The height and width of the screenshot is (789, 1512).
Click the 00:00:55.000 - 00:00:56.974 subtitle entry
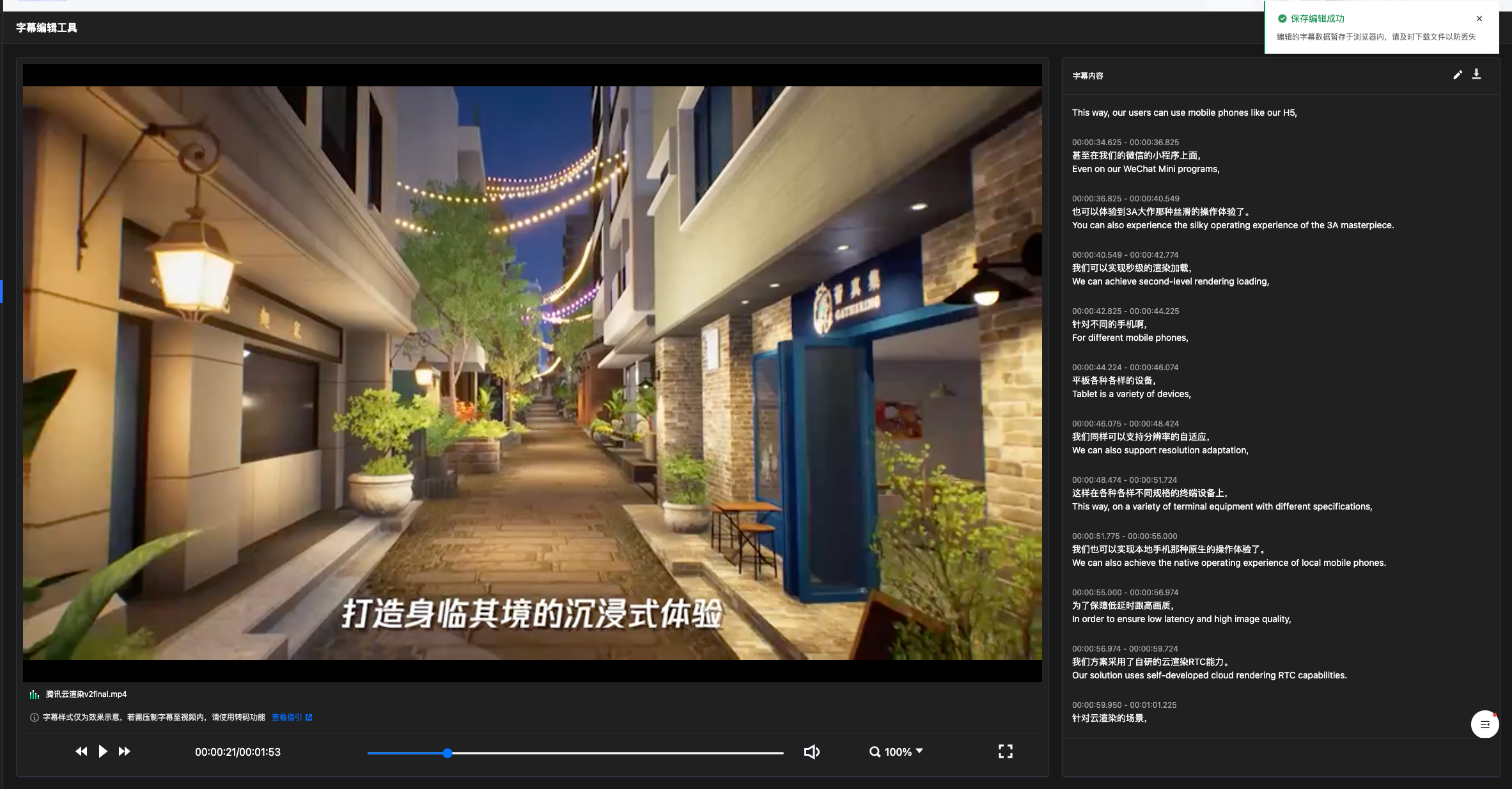(x=1125, y=593)
